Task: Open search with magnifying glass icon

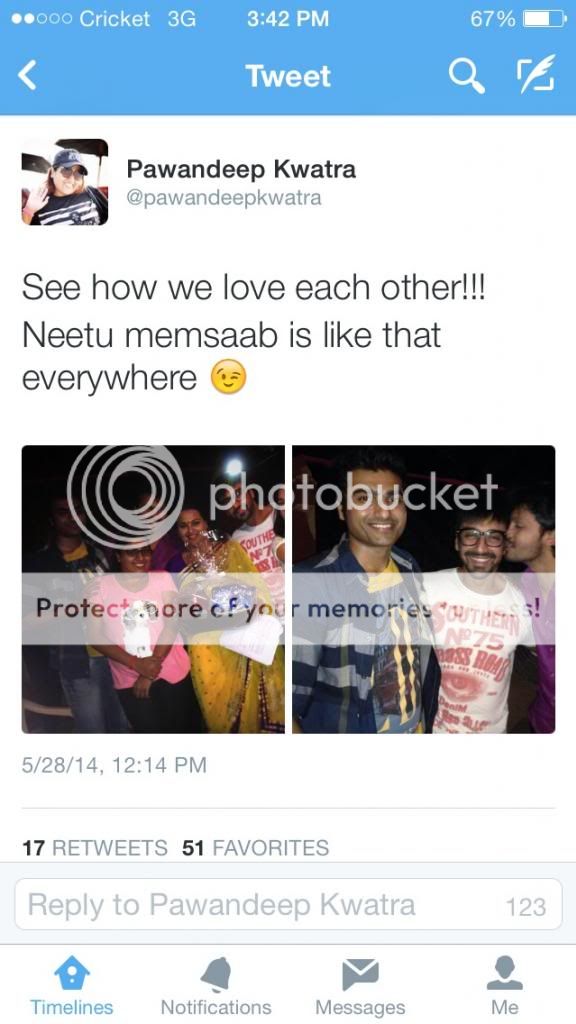Action: click(x=467, y=76)
